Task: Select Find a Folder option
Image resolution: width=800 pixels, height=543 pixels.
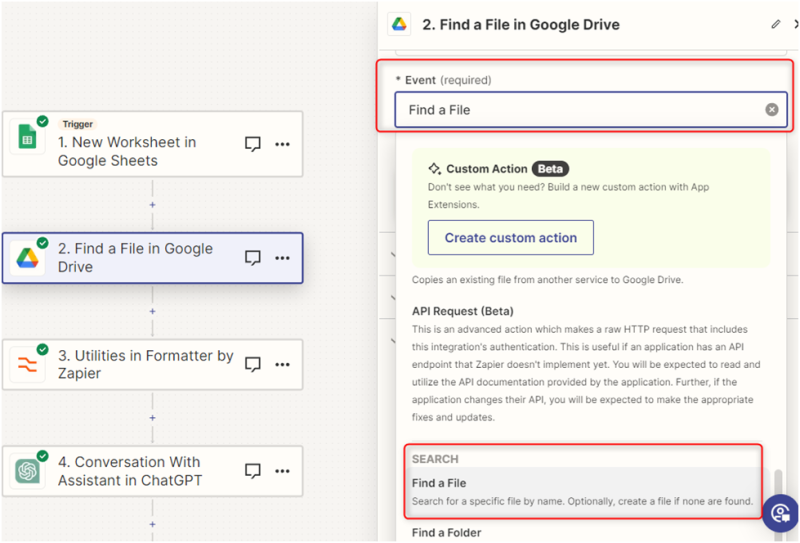Action: [x=447, y=533]
